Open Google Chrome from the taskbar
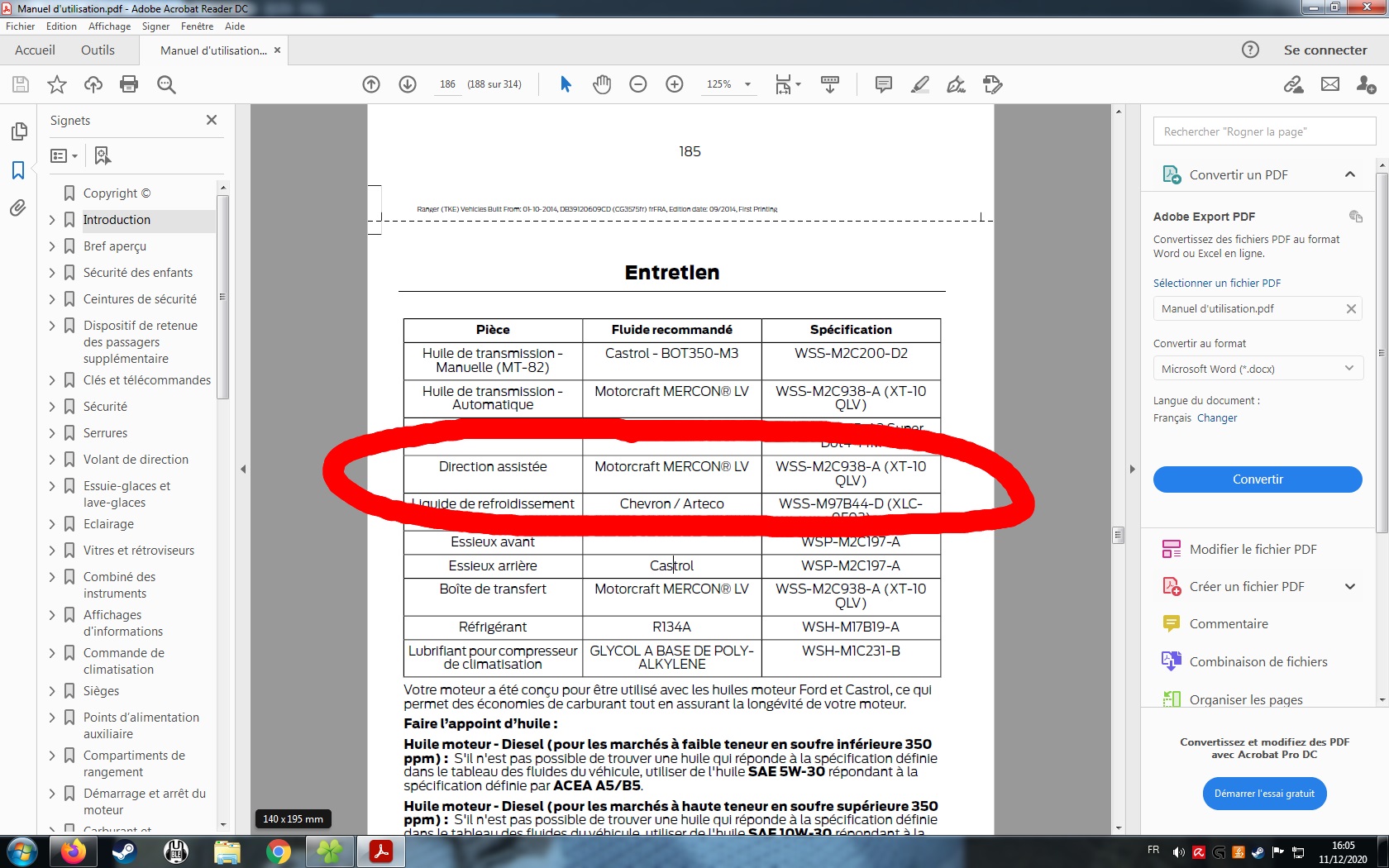The image size is (1389, 868). pyautogui.click(x=279, y=851)
